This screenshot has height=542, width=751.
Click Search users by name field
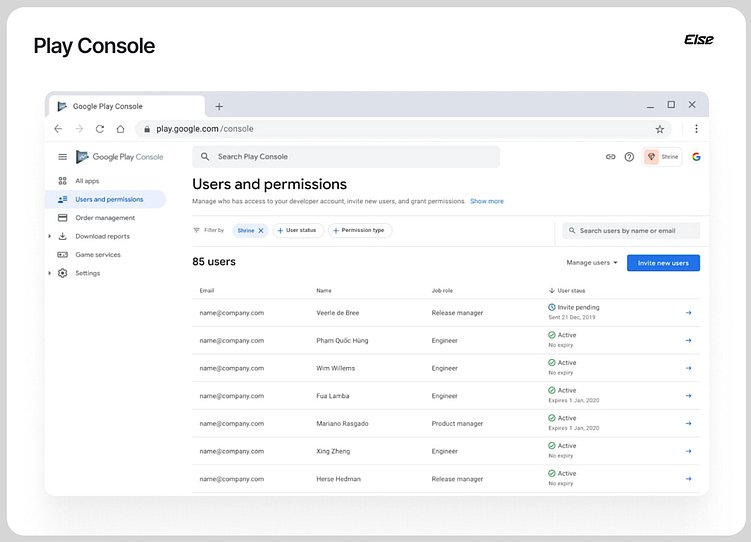(631, 231)
